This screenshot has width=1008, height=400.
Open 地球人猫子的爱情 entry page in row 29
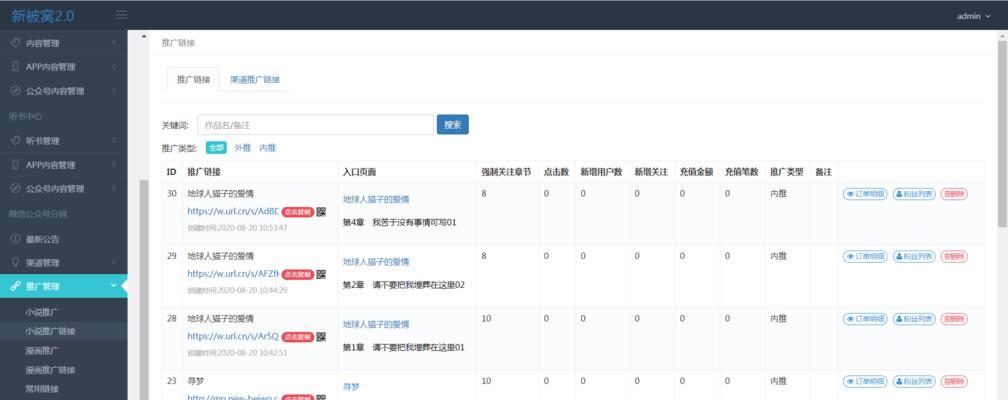[376, 262]
